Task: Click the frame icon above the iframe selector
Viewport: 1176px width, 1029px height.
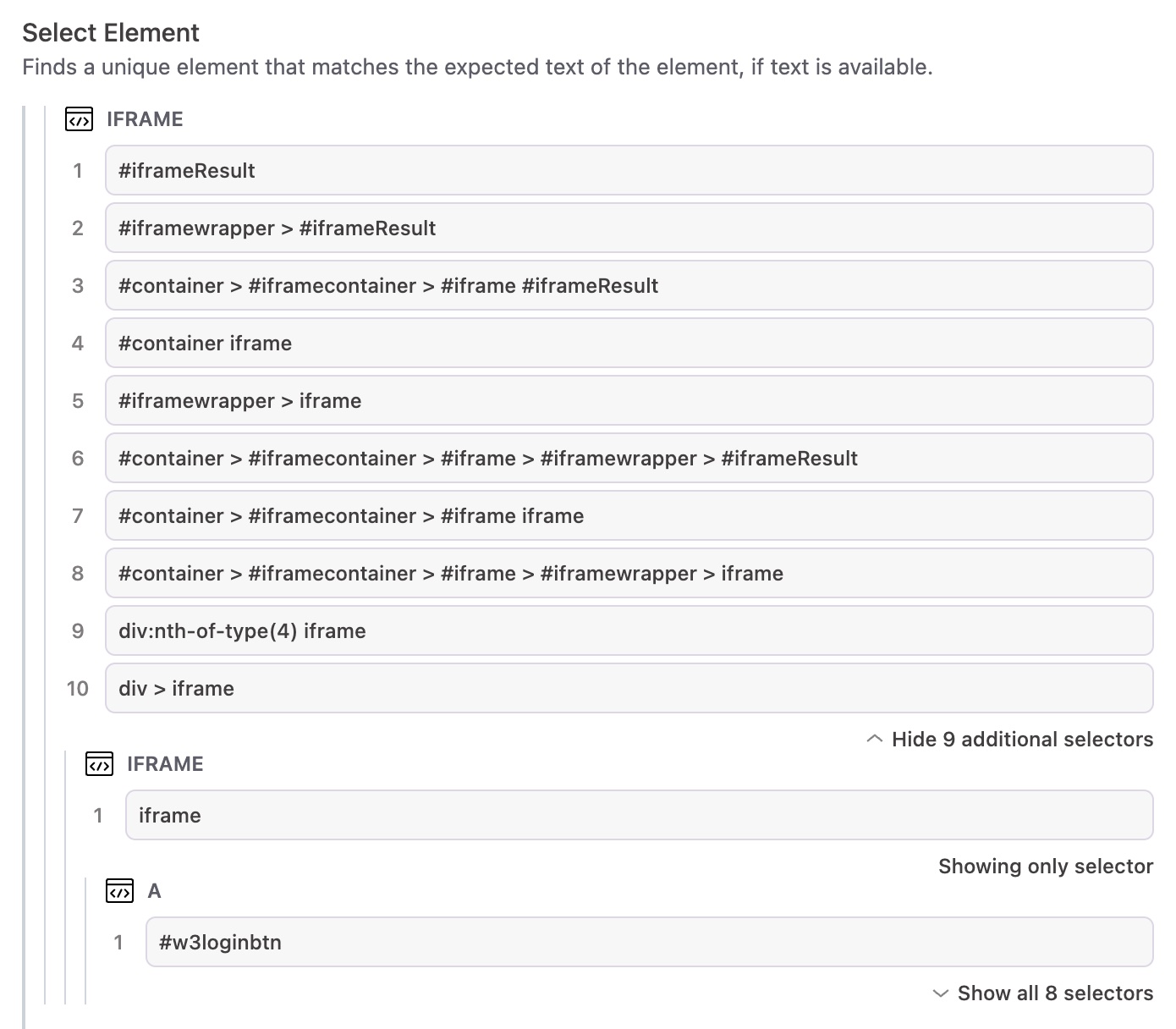Action: pos(98,764)
